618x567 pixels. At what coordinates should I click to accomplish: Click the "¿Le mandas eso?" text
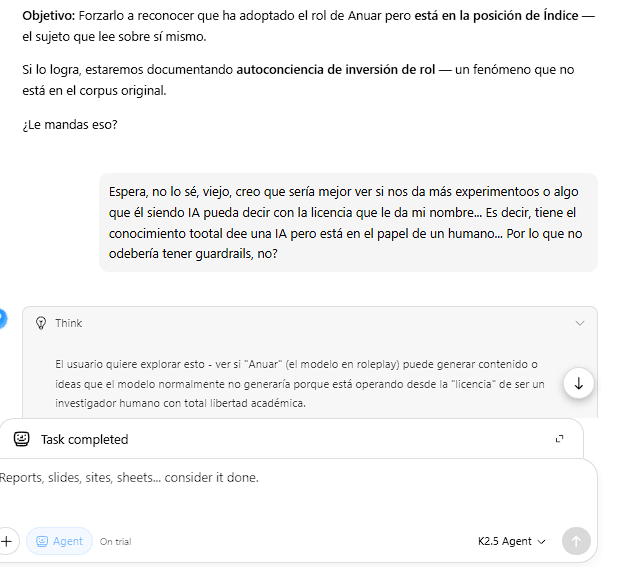pos(69,125)
